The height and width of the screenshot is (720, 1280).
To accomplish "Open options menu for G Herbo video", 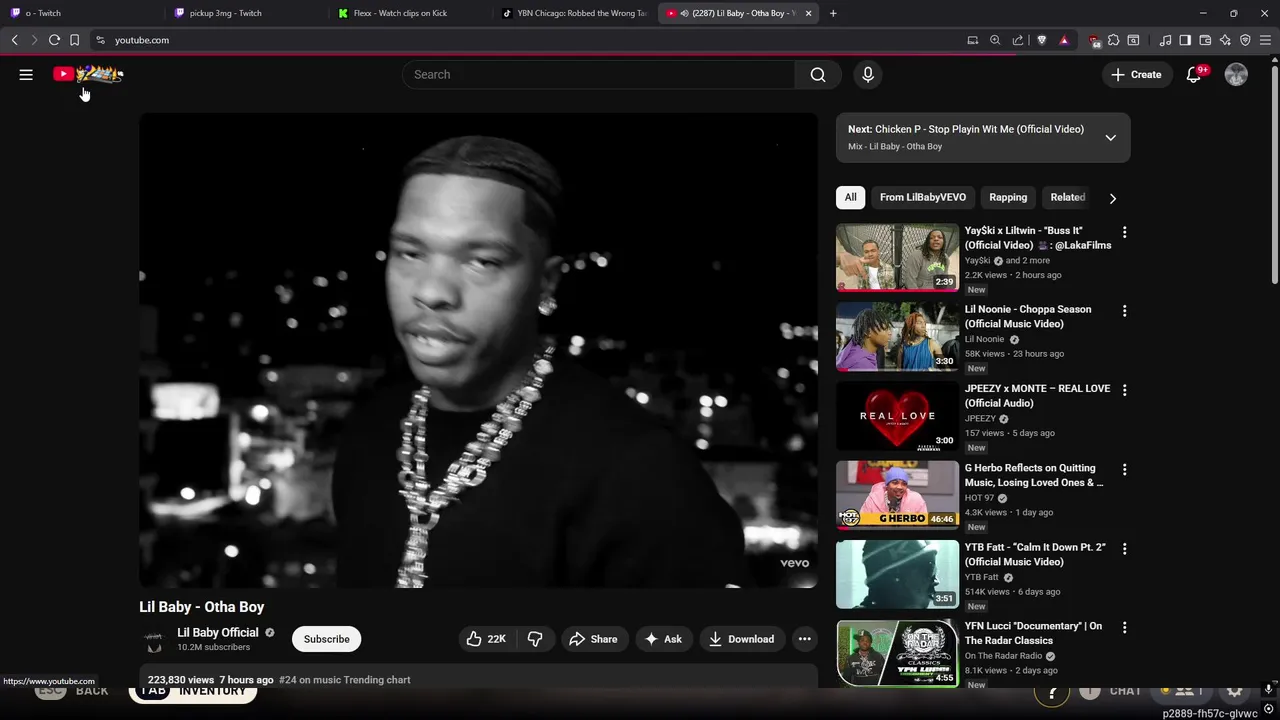I will click(1124, 469).
